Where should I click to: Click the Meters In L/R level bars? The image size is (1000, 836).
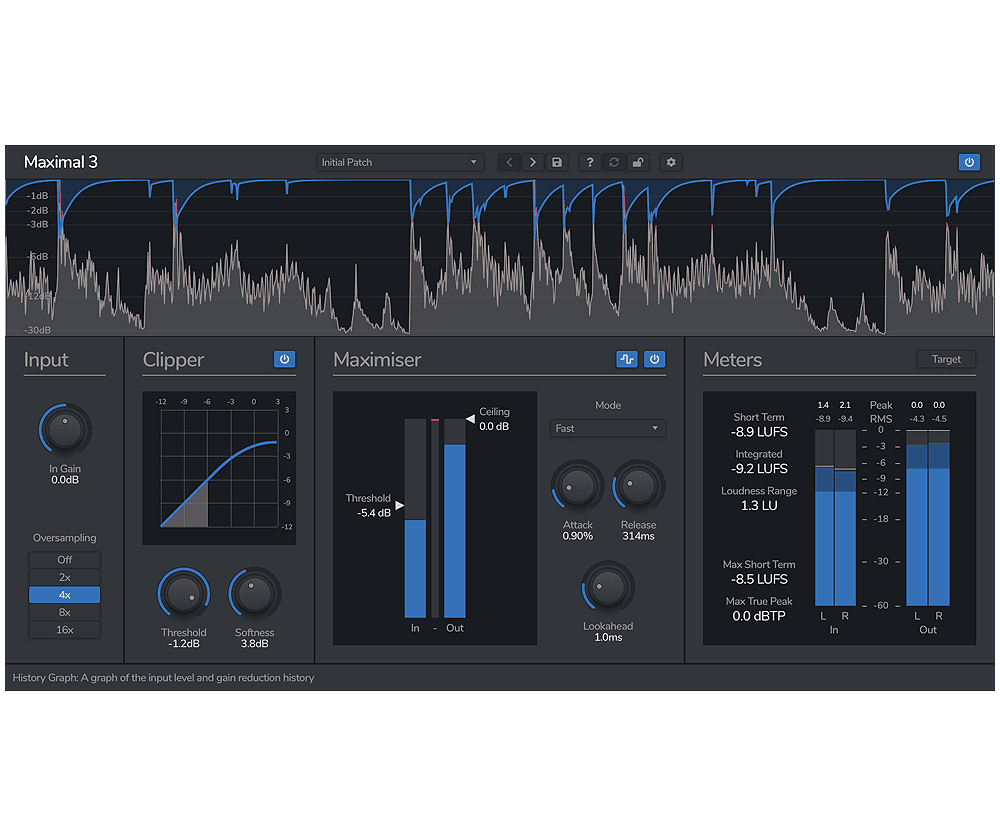(x=835, y=518)
